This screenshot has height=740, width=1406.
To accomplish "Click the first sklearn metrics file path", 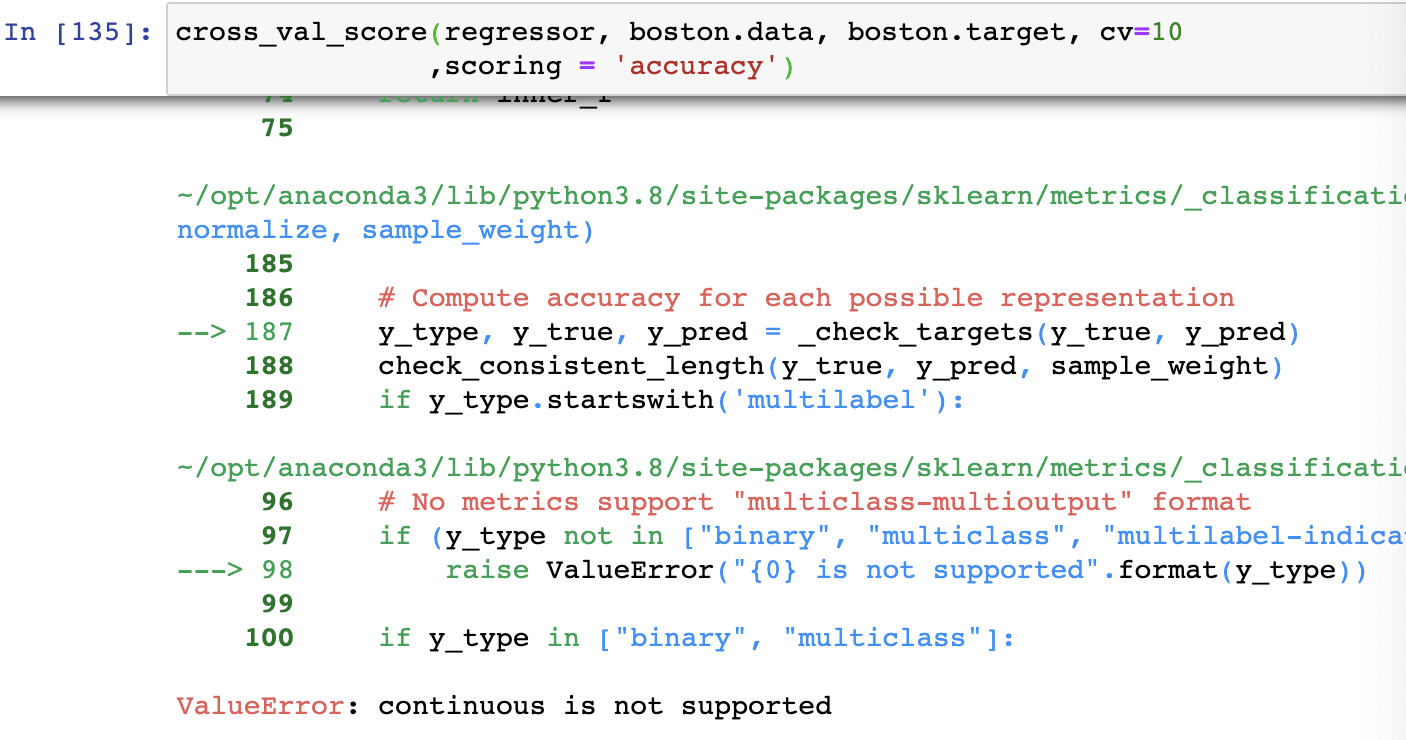I will pos(791,196).
